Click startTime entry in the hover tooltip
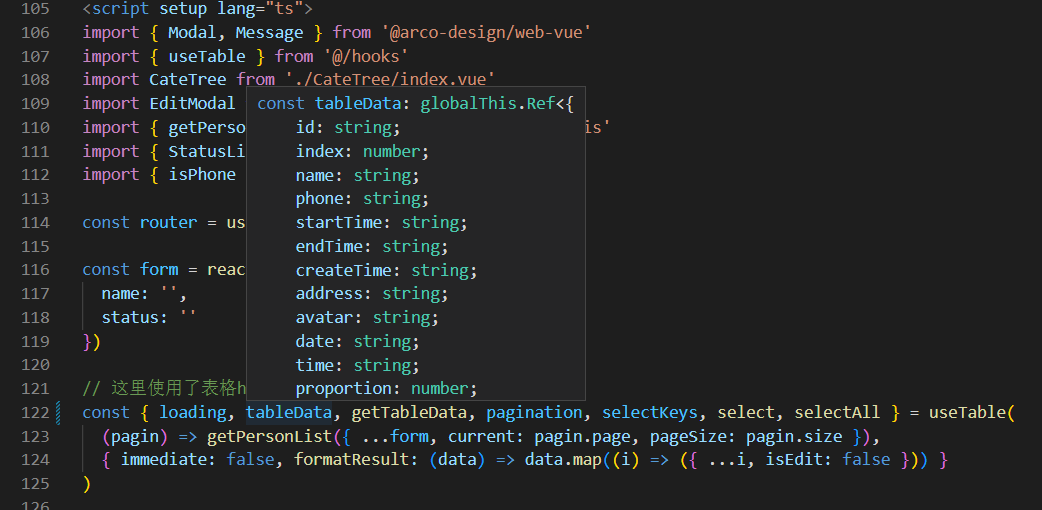The height and width of the screenshot is (510, 1042). 381,223
